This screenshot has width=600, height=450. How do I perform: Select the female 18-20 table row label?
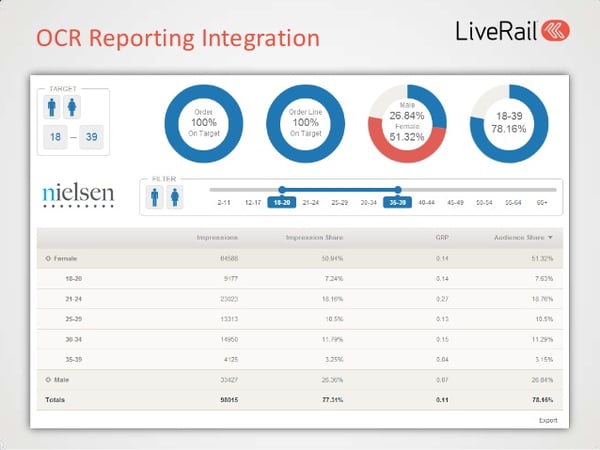(73, 279)
